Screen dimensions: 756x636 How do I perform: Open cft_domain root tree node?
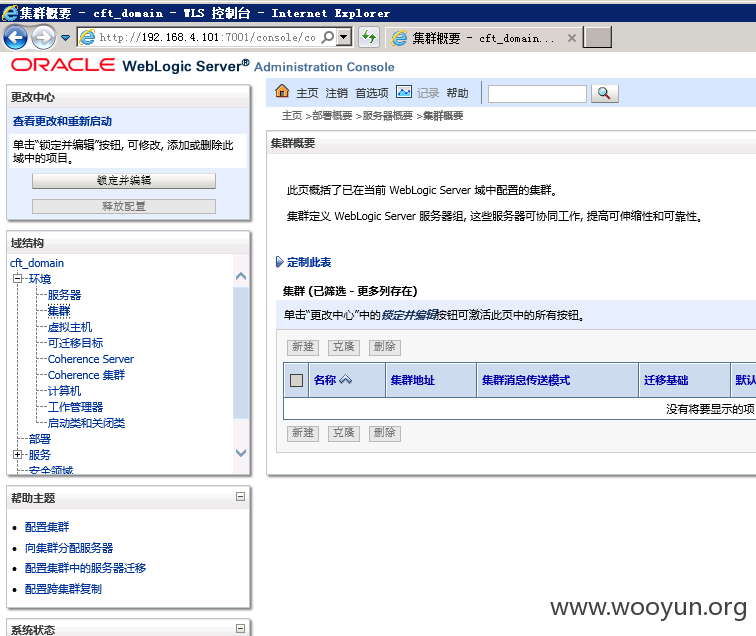pos(37,263)
